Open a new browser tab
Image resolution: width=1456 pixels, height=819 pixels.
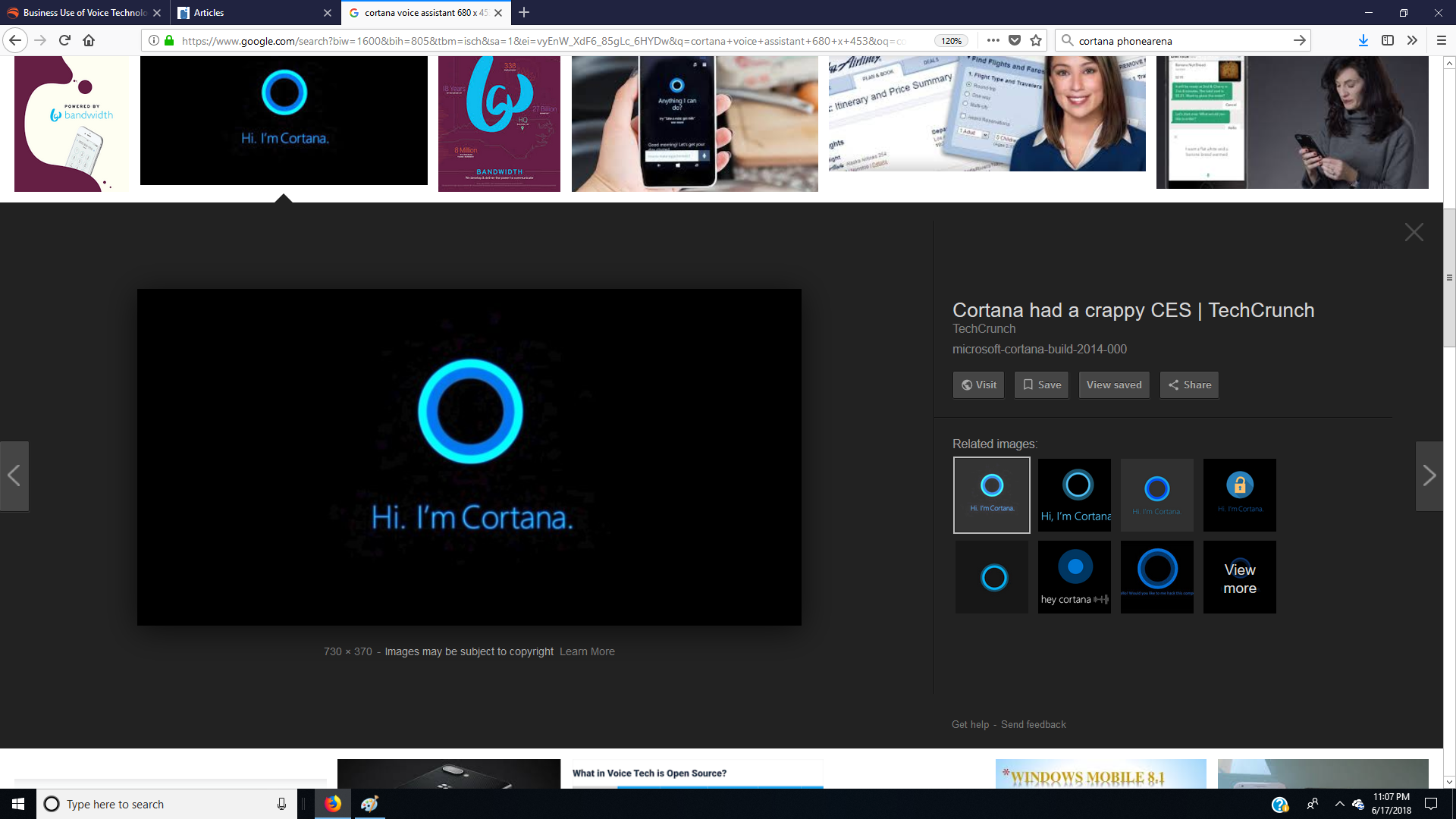click(524, 12)
